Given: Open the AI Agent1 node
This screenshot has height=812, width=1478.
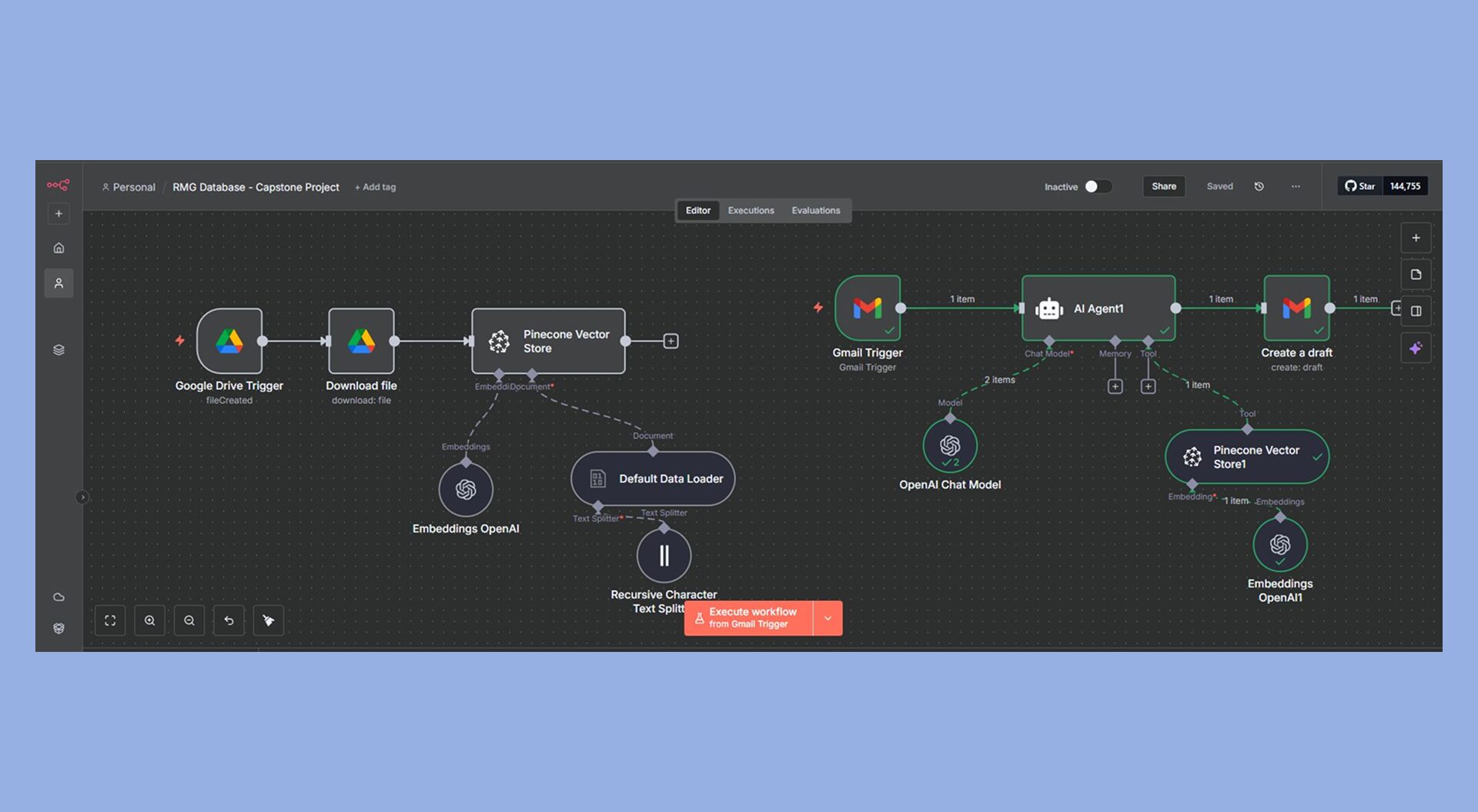Looking at the screenshot, I should pyautogui.click(x=1098, y=308).
